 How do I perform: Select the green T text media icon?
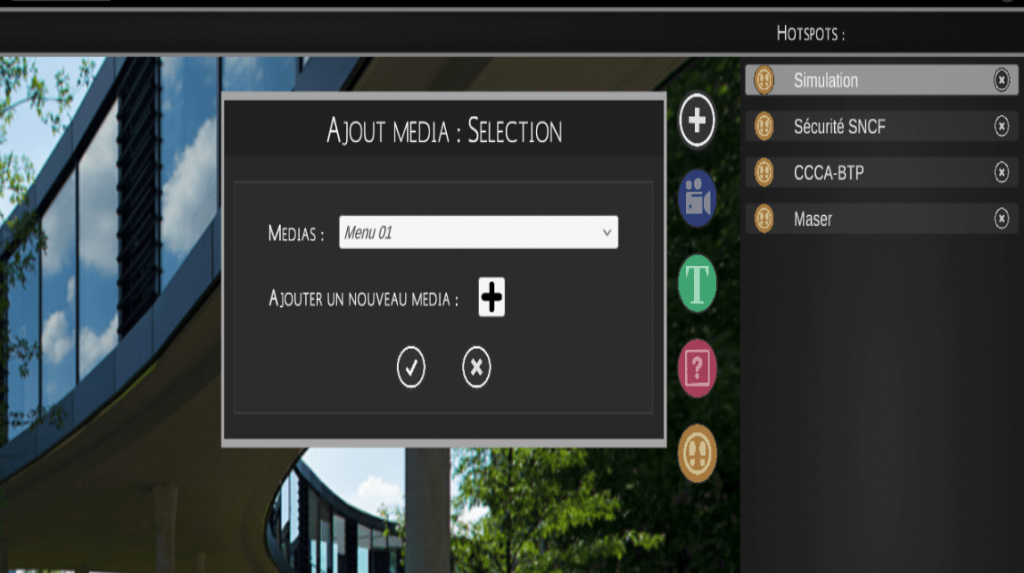(x=697, y=284)
